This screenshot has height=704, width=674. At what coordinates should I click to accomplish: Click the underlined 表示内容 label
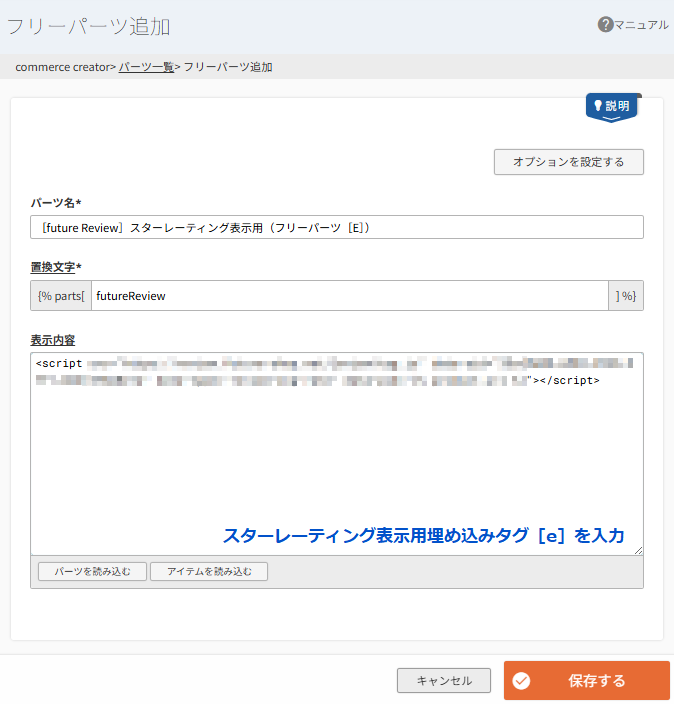[54, 339]
